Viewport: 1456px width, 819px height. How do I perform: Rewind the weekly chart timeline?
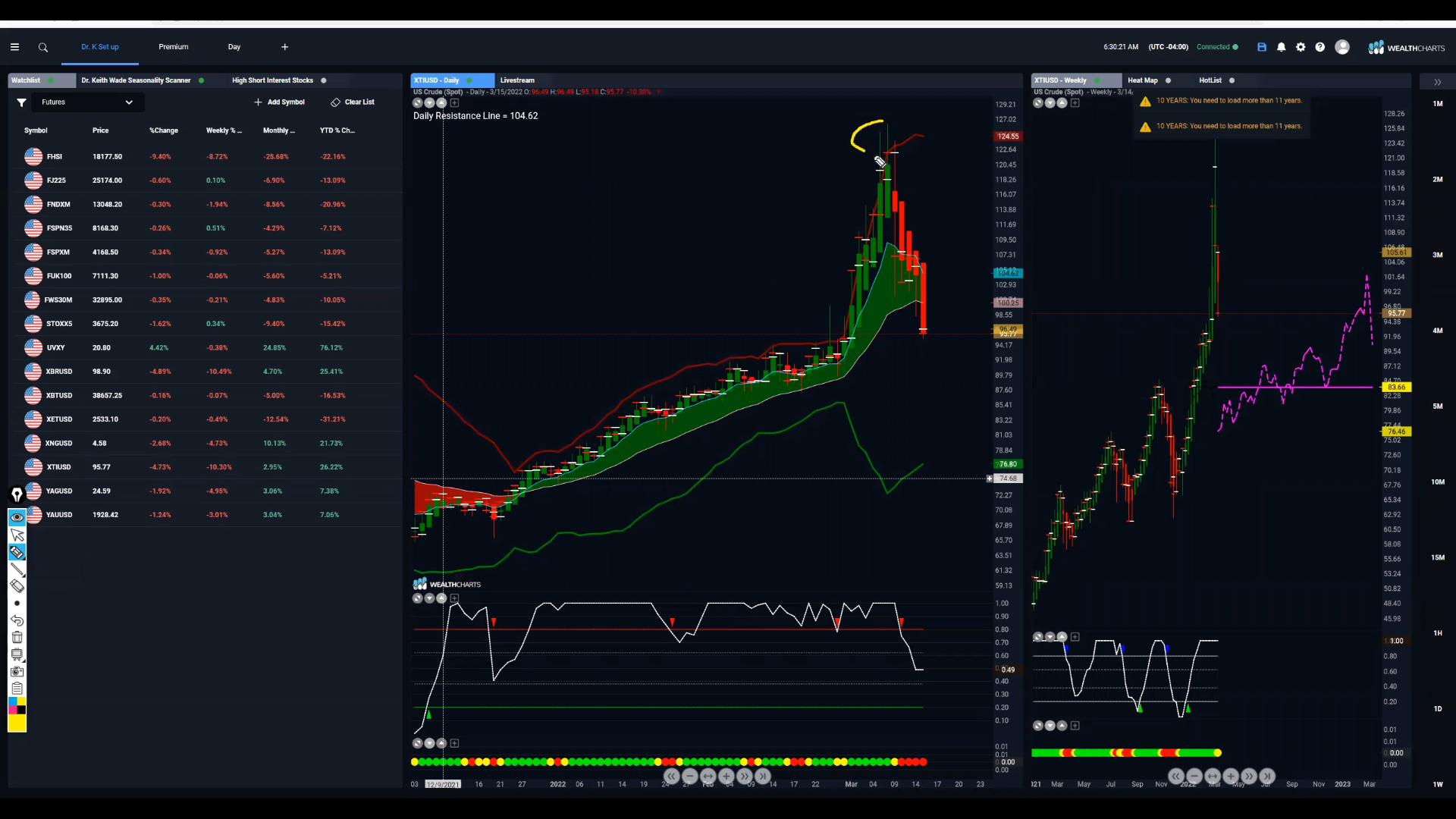[1175, 776]
